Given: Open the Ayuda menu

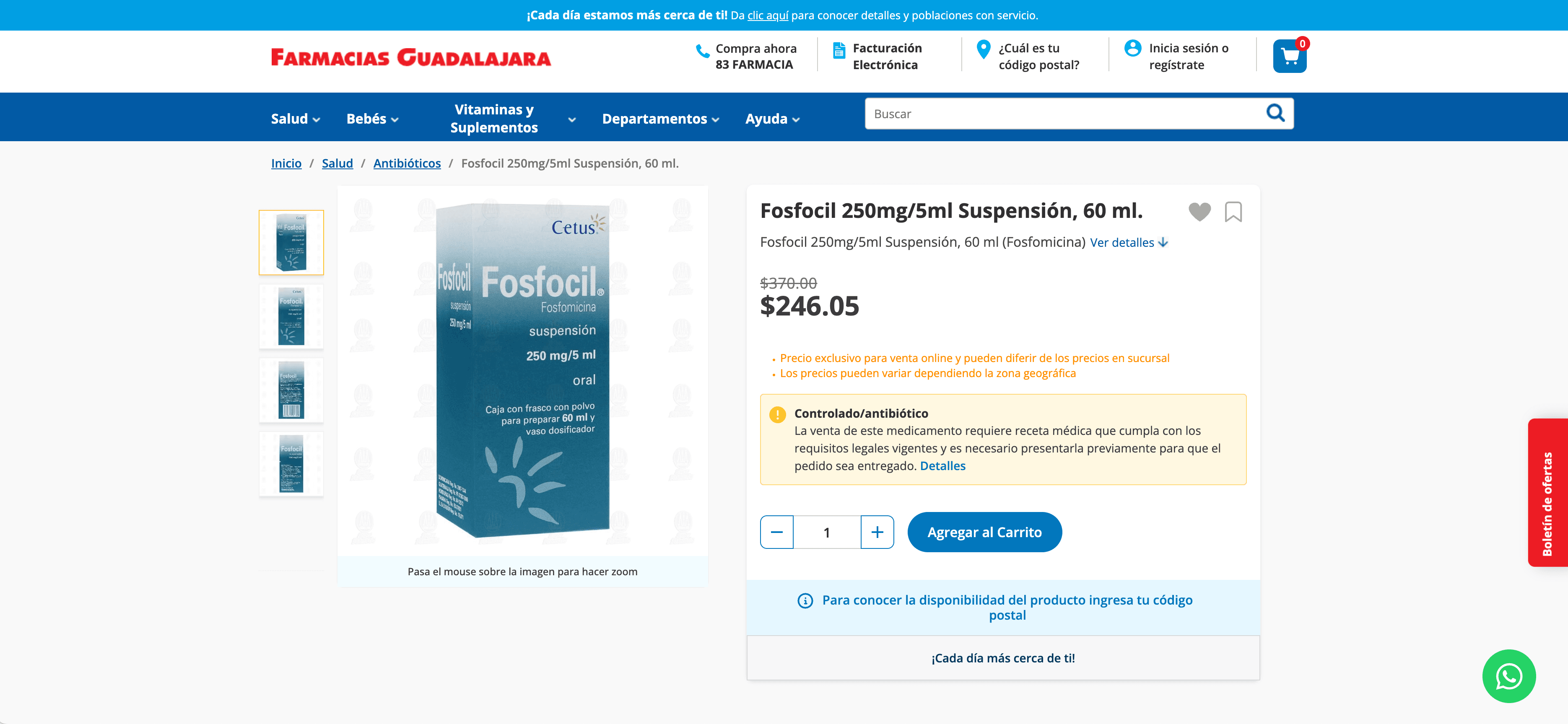Looking at the screenshot, I should pyautogui.click(x=772, y=119).
